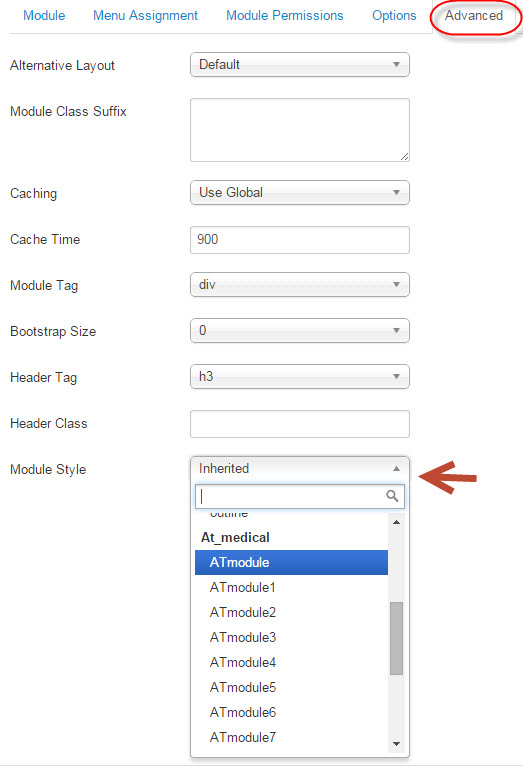The image size is (523, 766).
Task: Switch to the Module tab
Action: pos(44,16)
